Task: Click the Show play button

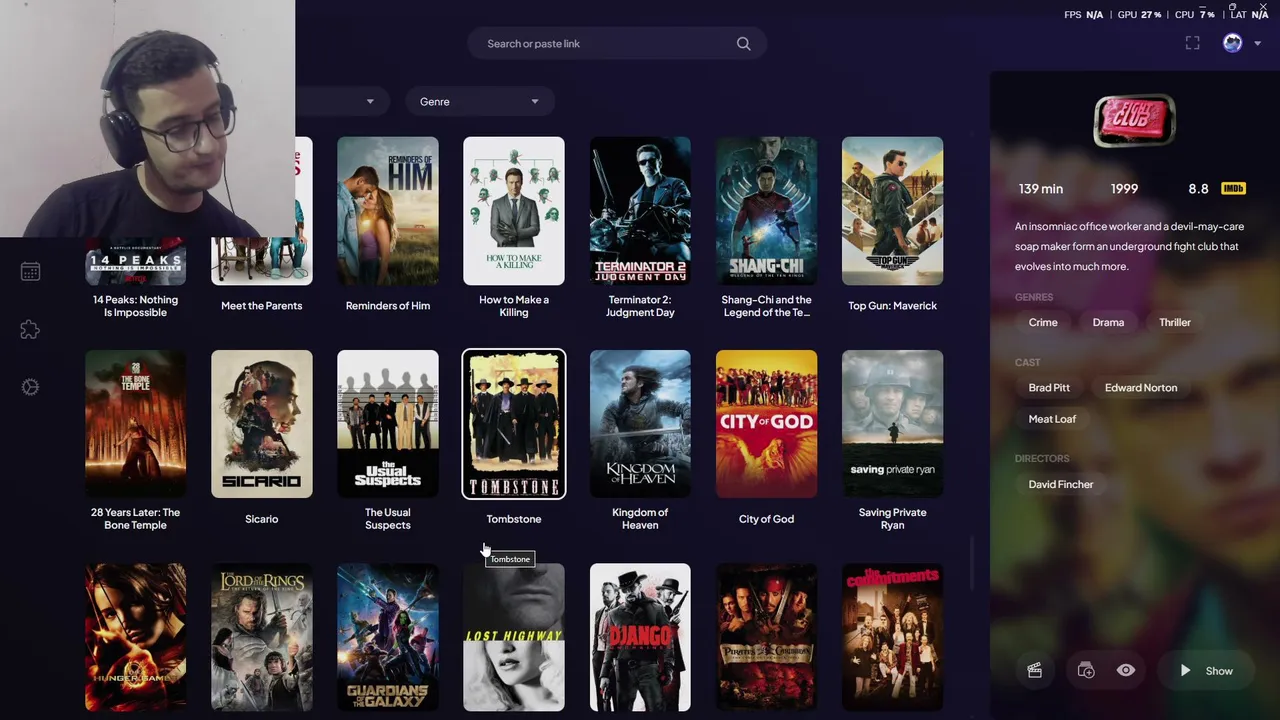Action: (x=1206, y=671)
